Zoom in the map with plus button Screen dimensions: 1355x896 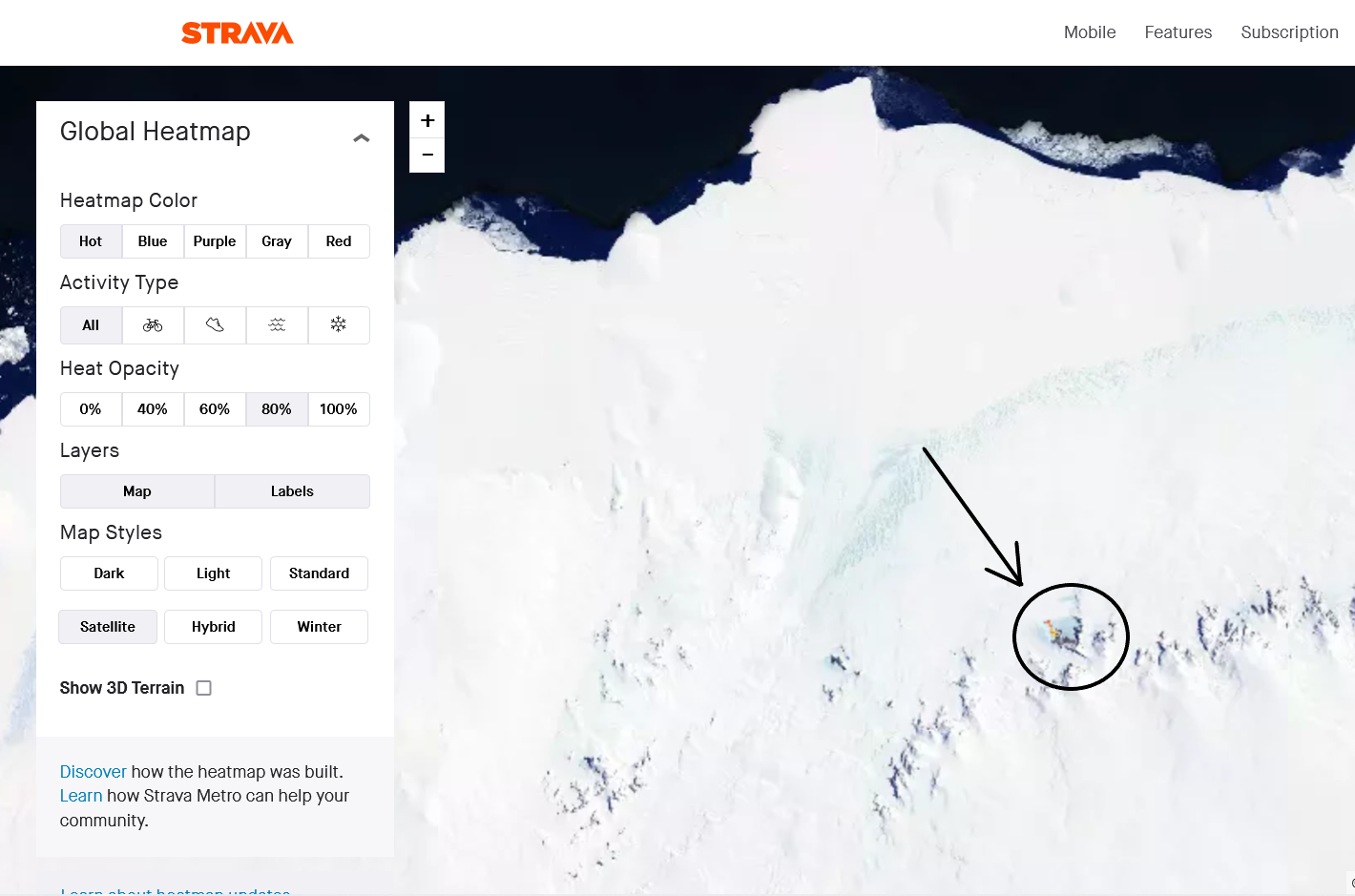click(x=427, y=120)
